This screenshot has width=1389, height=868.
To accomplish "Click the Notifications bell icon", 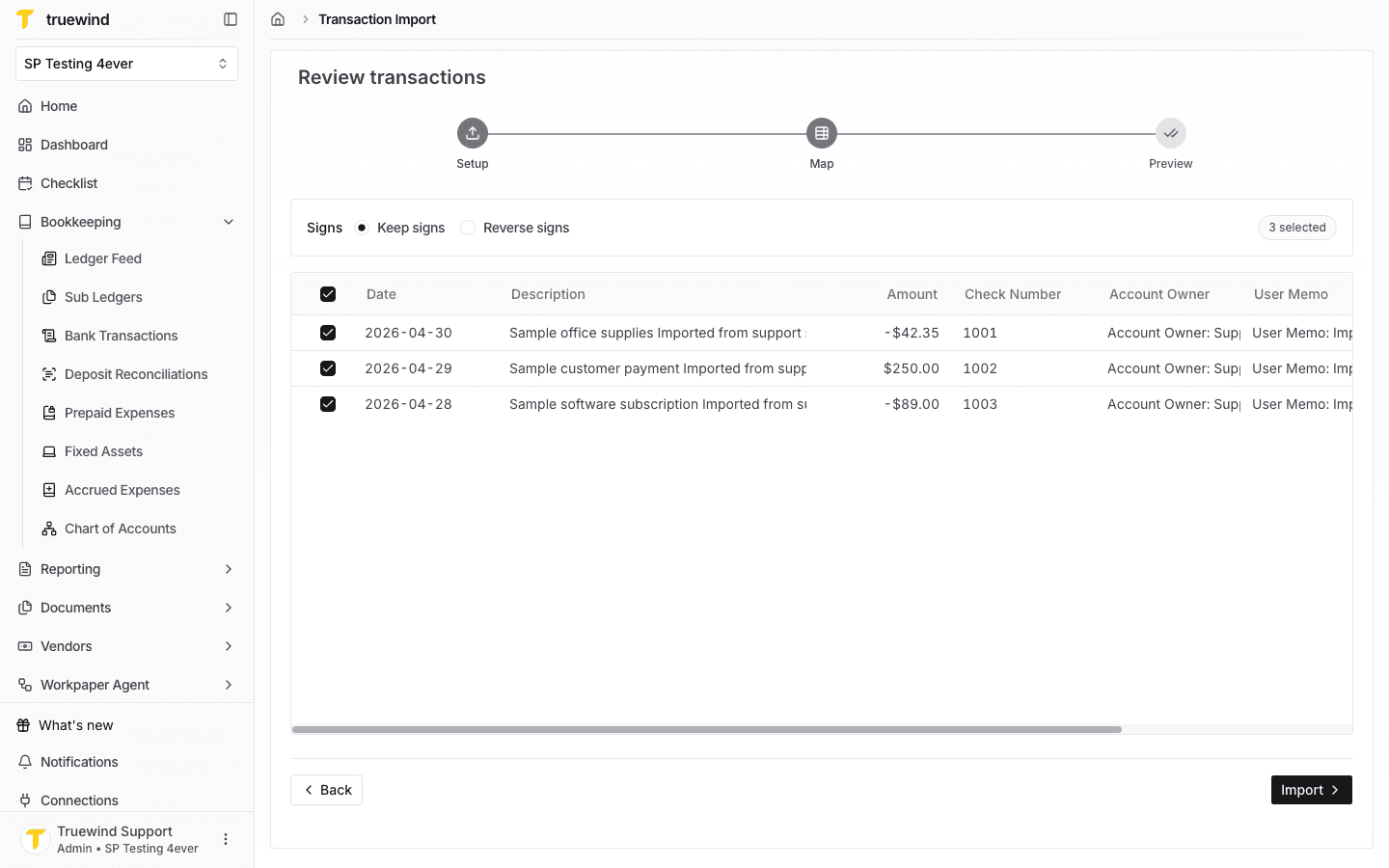I will [x=25, y=762].
